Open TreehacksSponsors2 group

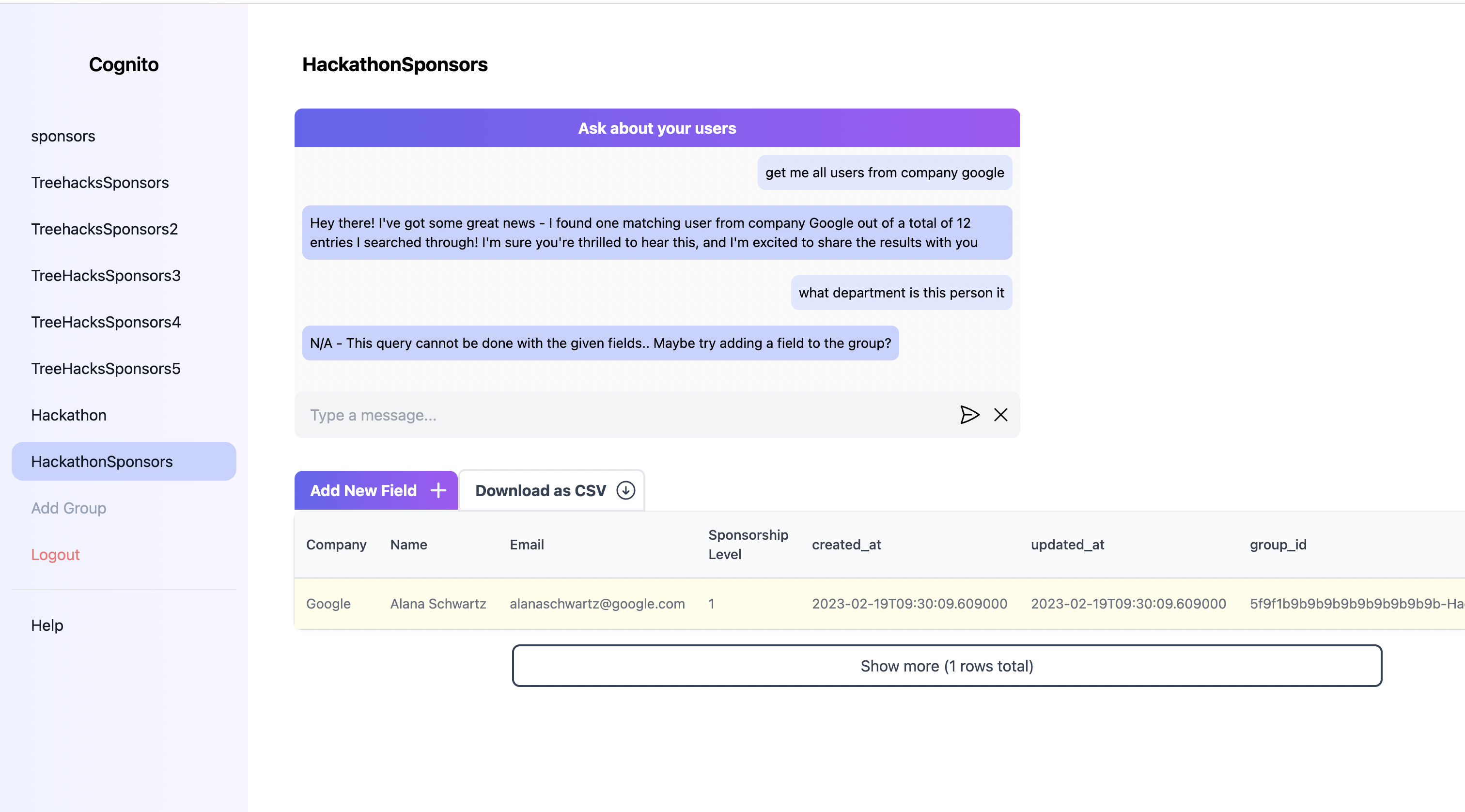tap(105, 229)
